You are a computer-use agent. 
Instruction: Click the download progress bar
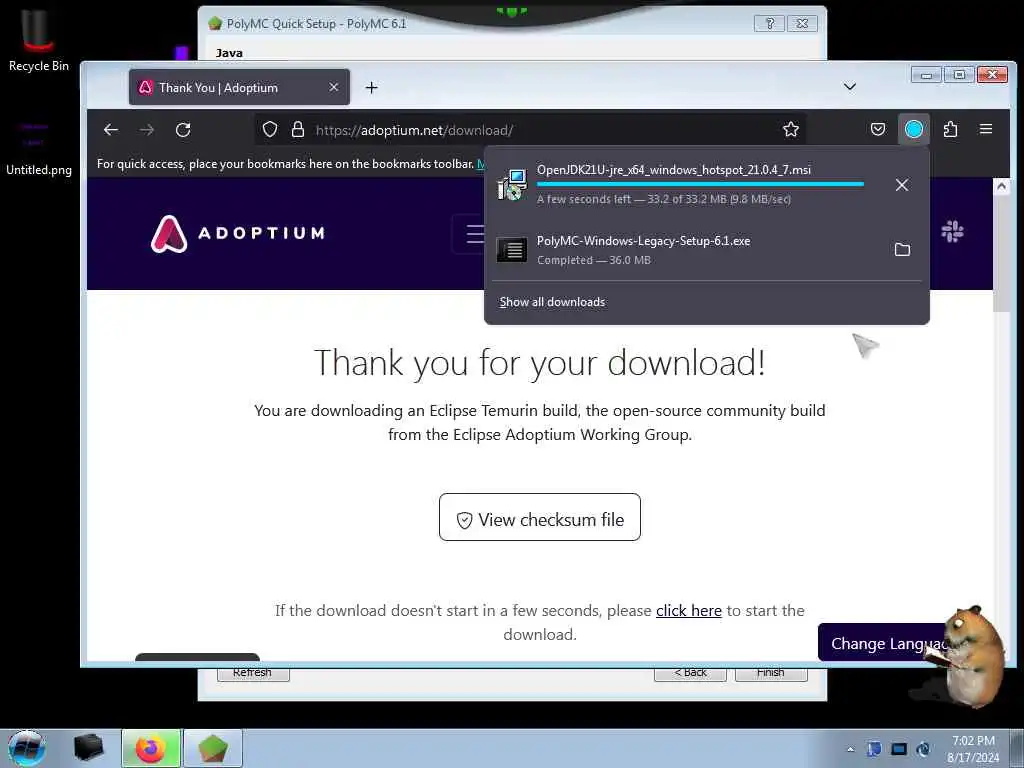tap(700, 184)
